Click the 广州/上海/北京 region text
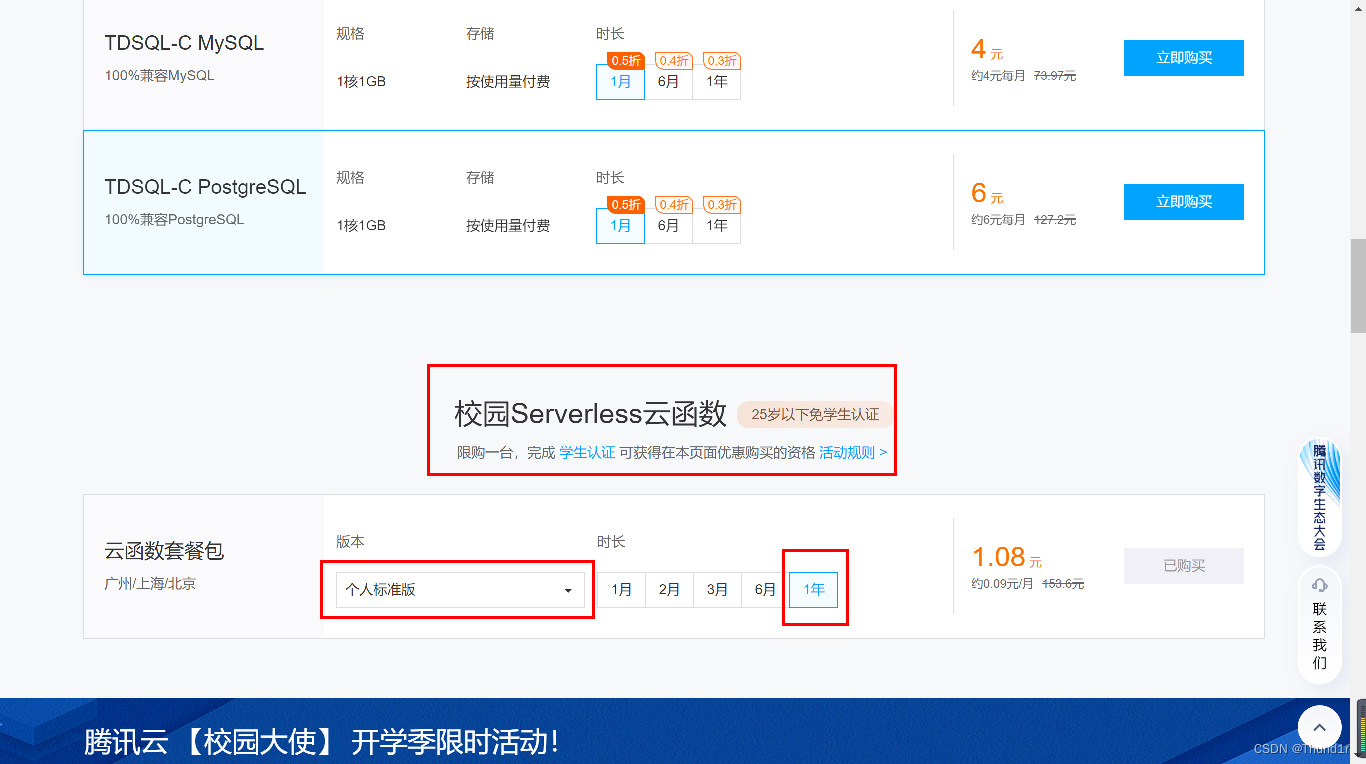 point(150,584)
